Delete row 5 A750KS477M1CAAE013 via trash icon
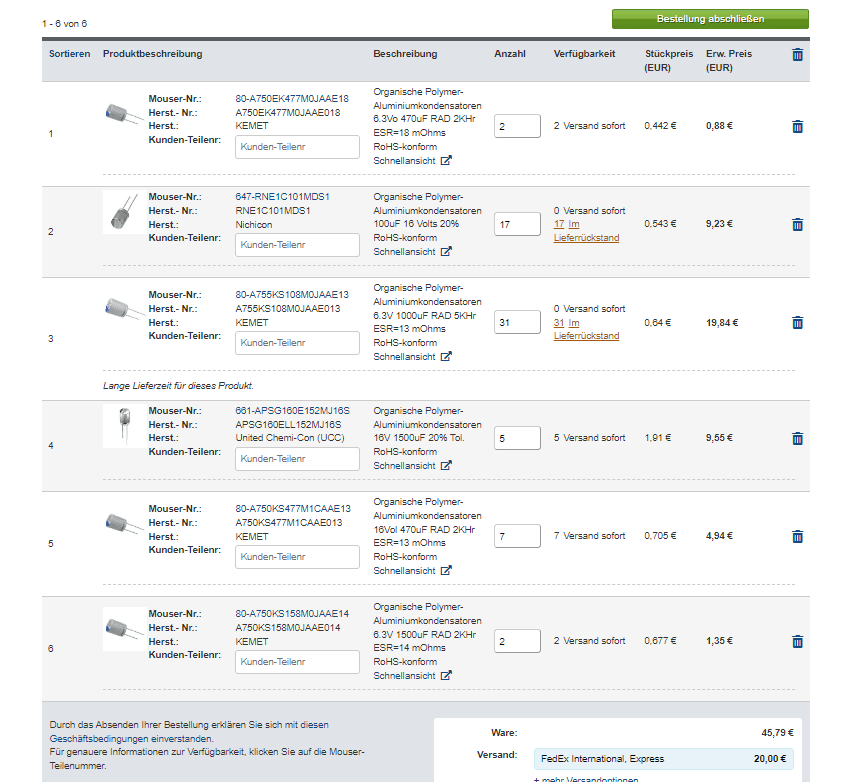This screenshot has height=782, width=863. 797,537
